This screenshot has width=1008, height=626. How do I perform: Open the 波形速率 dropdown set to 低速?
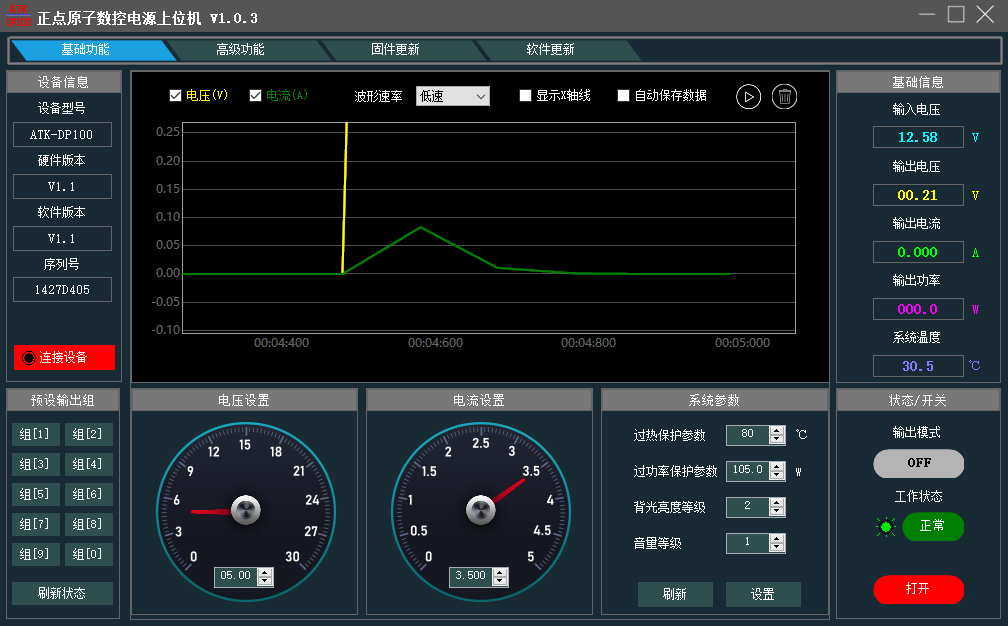tap(453, 96)
